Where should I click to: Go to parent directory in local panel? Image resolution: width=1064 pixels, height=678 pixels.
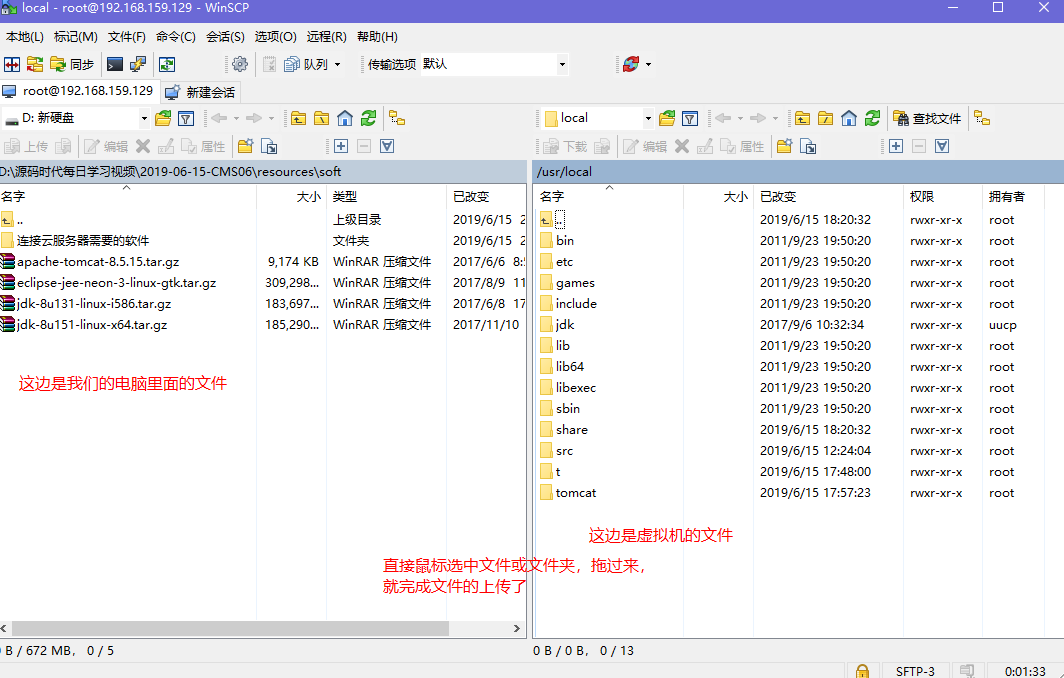click(x=299, y=119)
